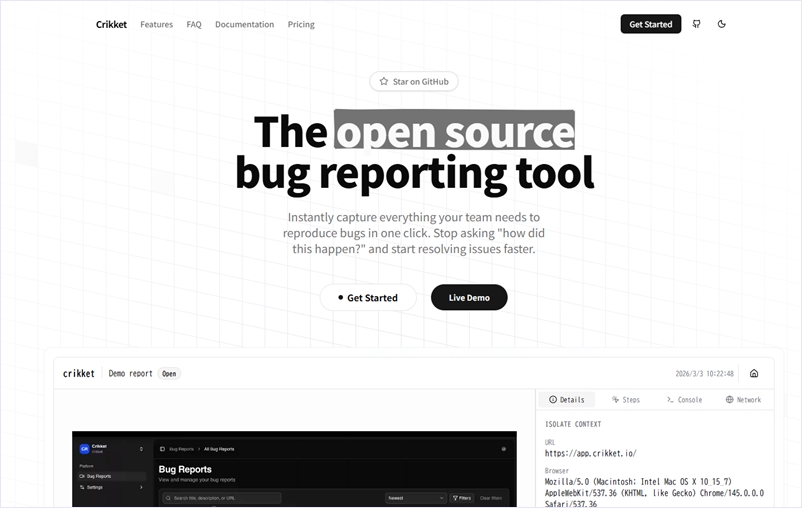Go to the FAQ page link

[194, 24]
